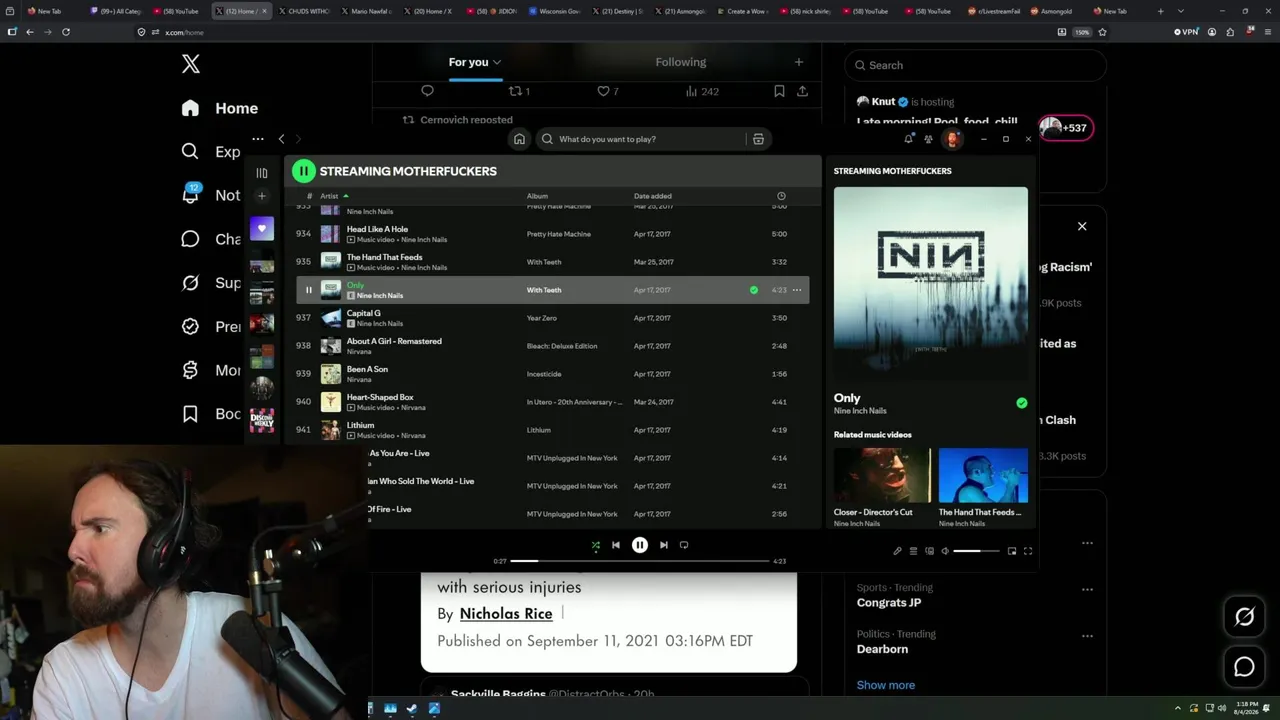Click Show more under X trends
The height and width of the screenshot is (720, 1280).
point(886,685)
